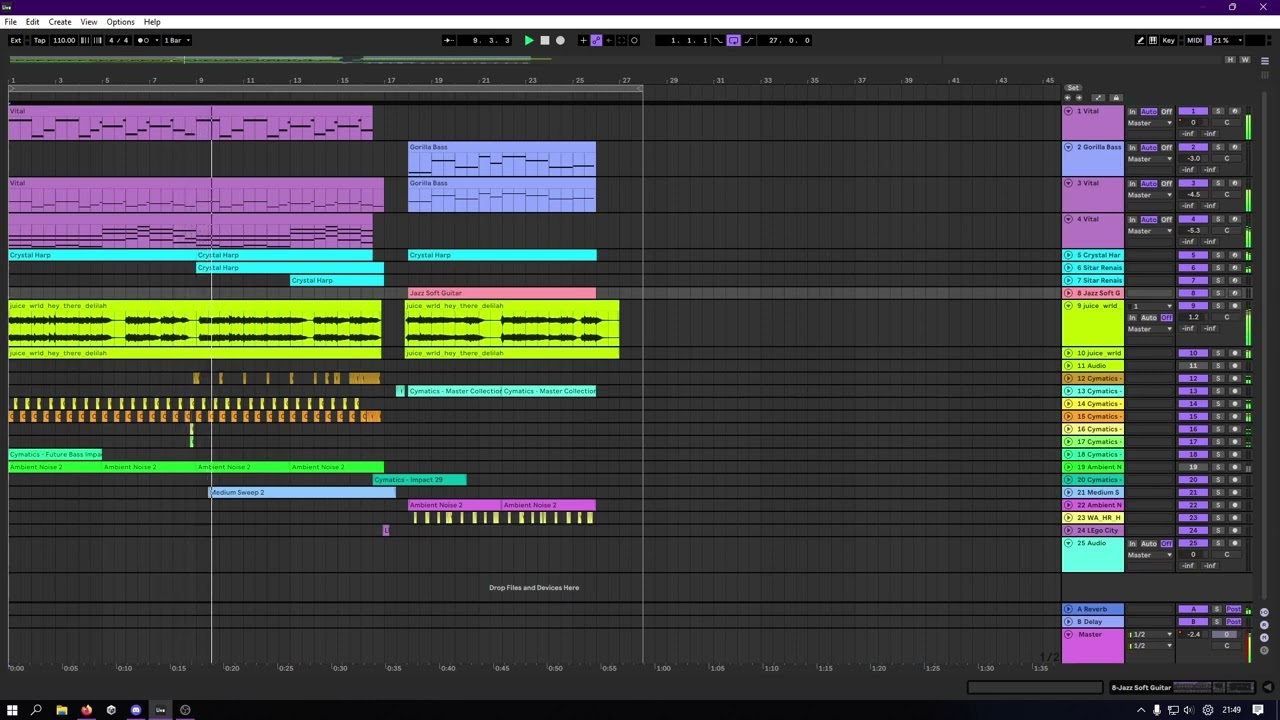Toggle the metronome button

pos(143,40)
